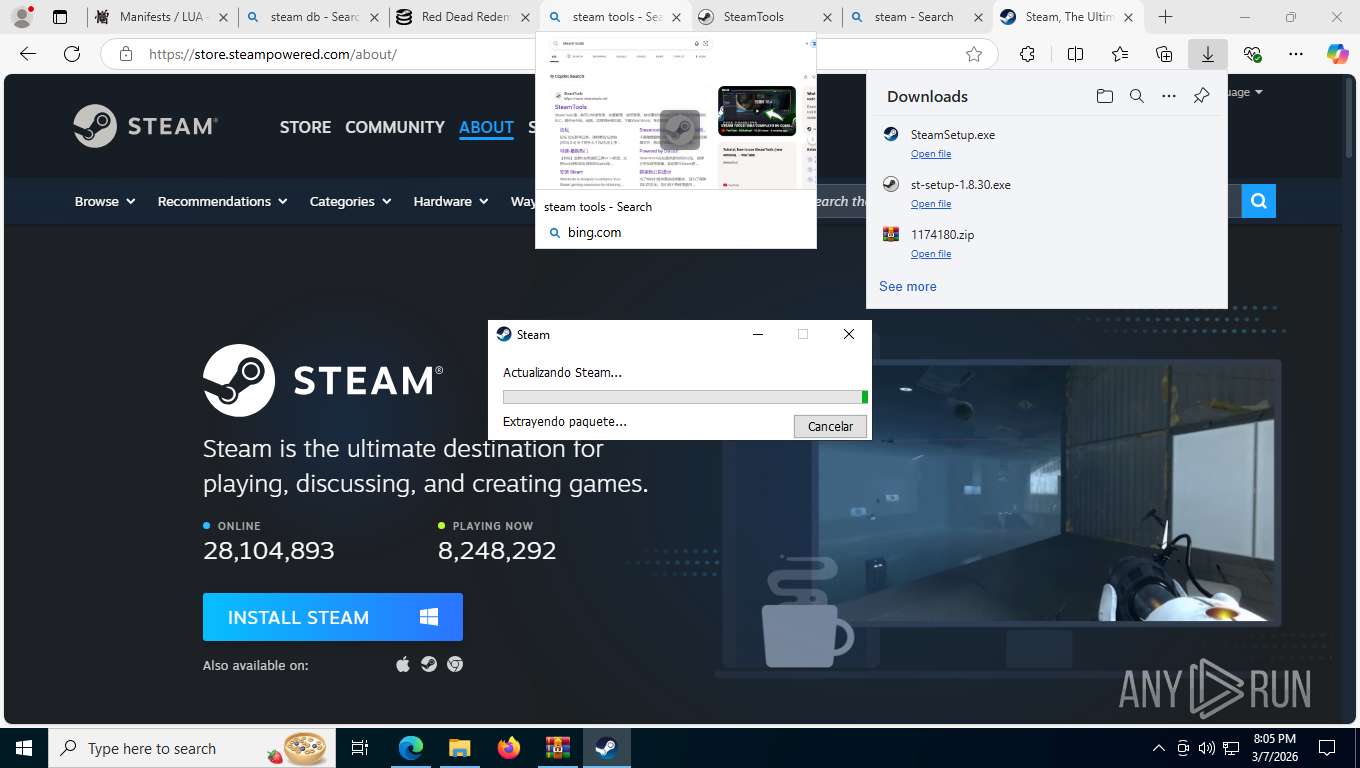Search downloads with the magnifier icon
Viewport: 1360px width, 768px height.
coord(1136,96)
